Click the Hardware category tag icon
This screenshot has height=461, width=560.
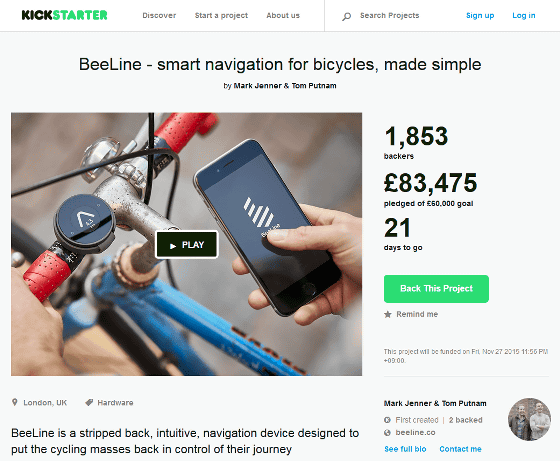(89, 403)
